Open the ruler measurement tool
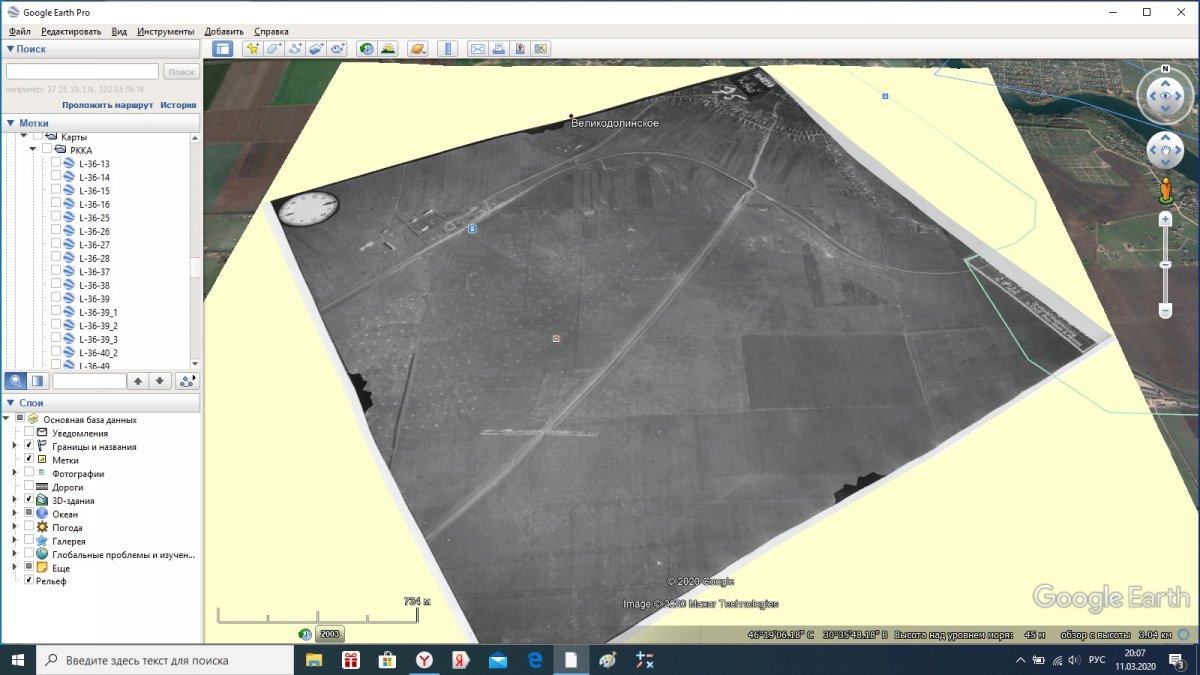Image resolution: width=1200 pixels, height=675 pixels. click(447, 48)
